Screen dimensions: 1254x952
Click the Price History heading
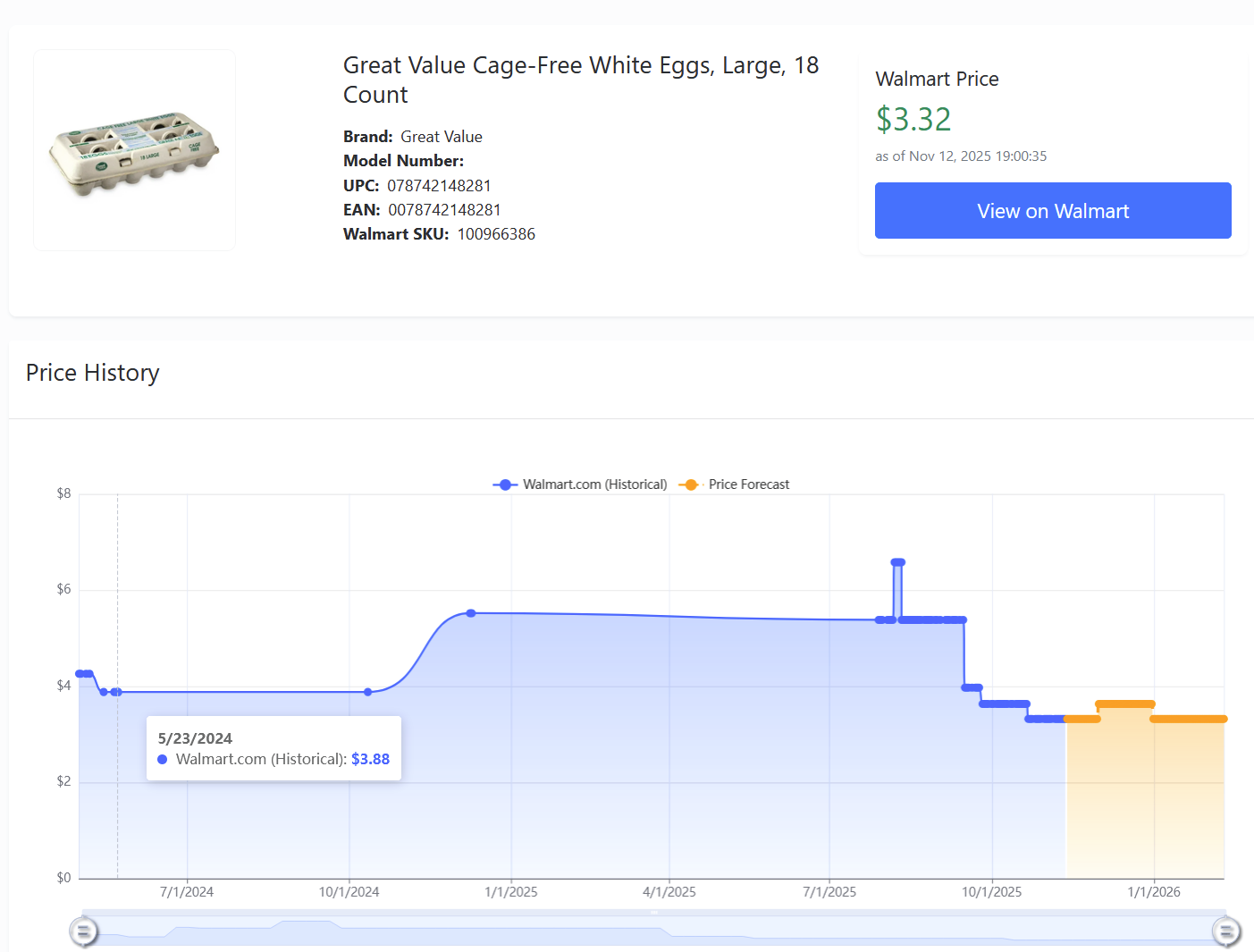click(x=93, y=373)
